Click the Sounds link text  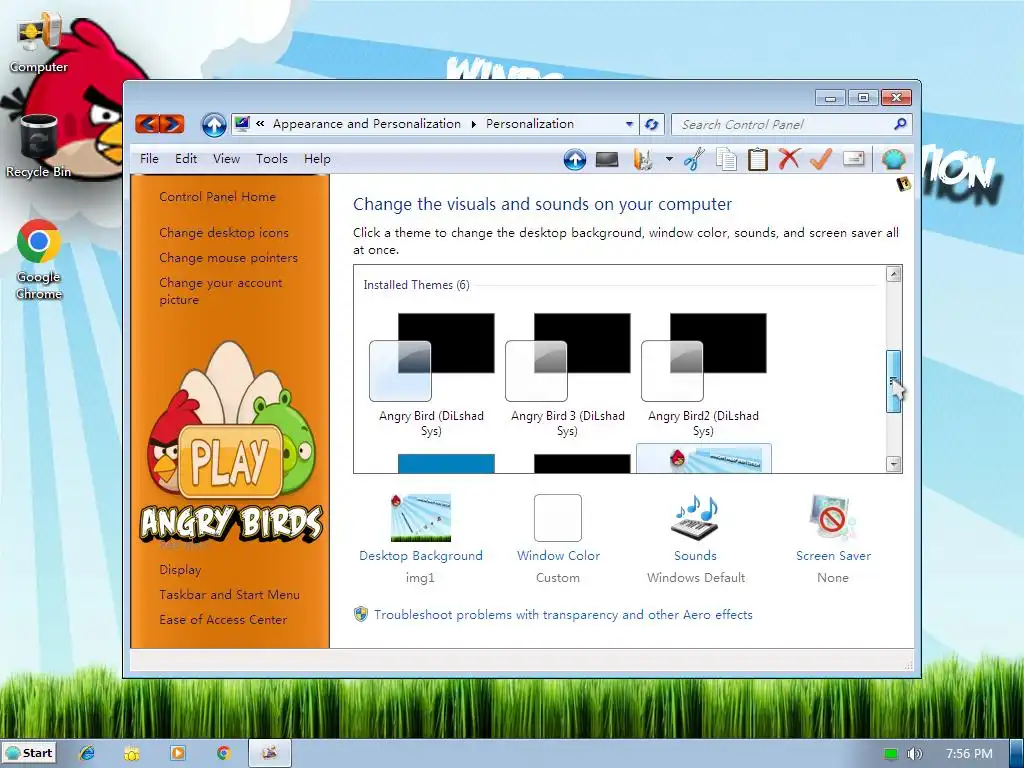point(696,556)
